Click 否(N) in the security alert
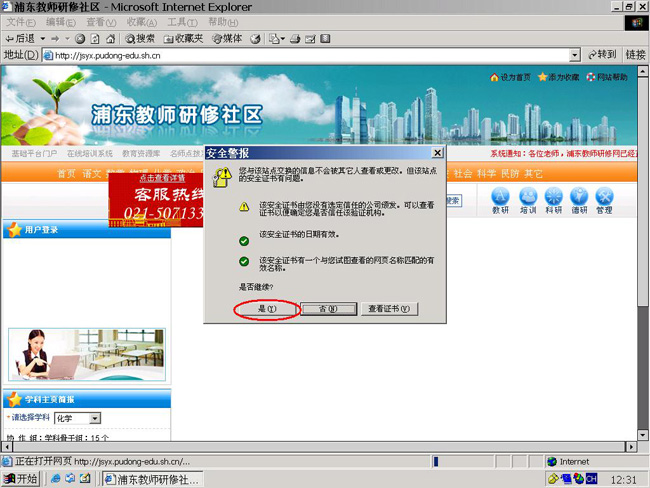 (328, 309)
